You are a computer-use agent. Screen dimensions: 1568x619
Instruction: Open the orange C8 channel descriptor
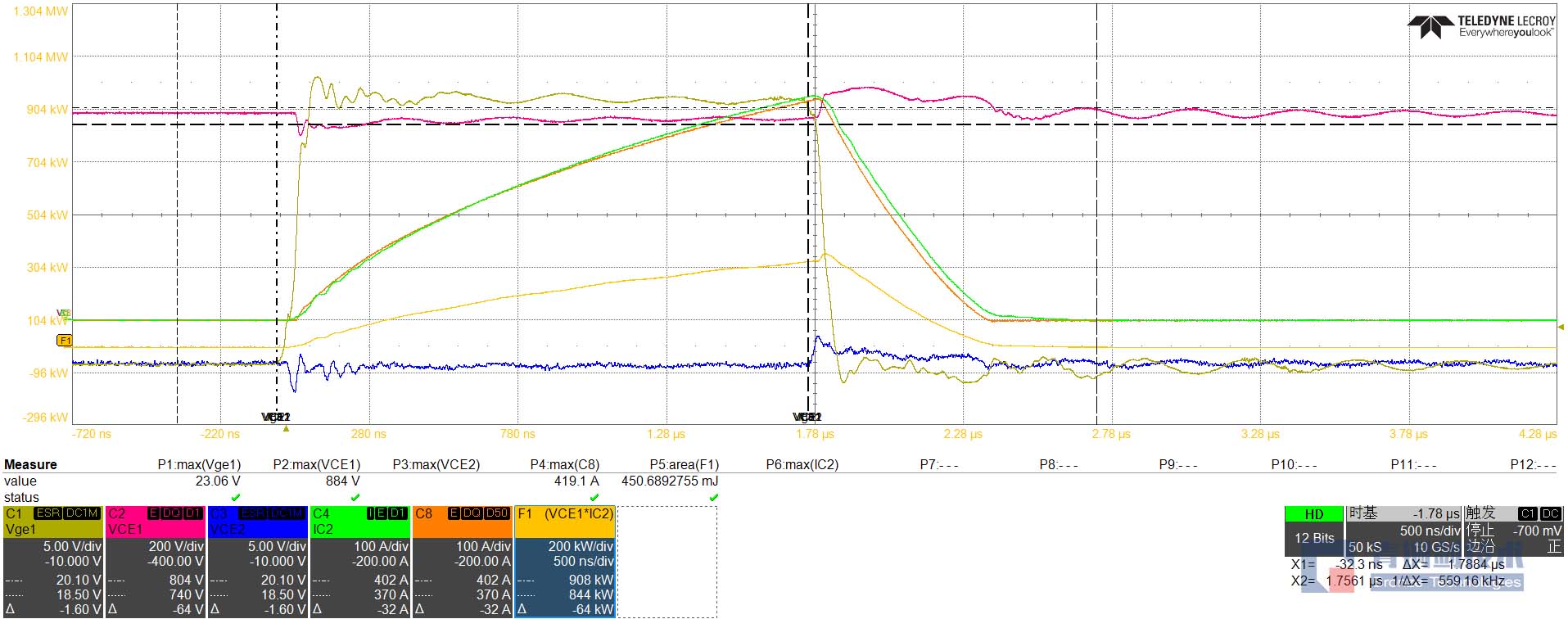463,561
